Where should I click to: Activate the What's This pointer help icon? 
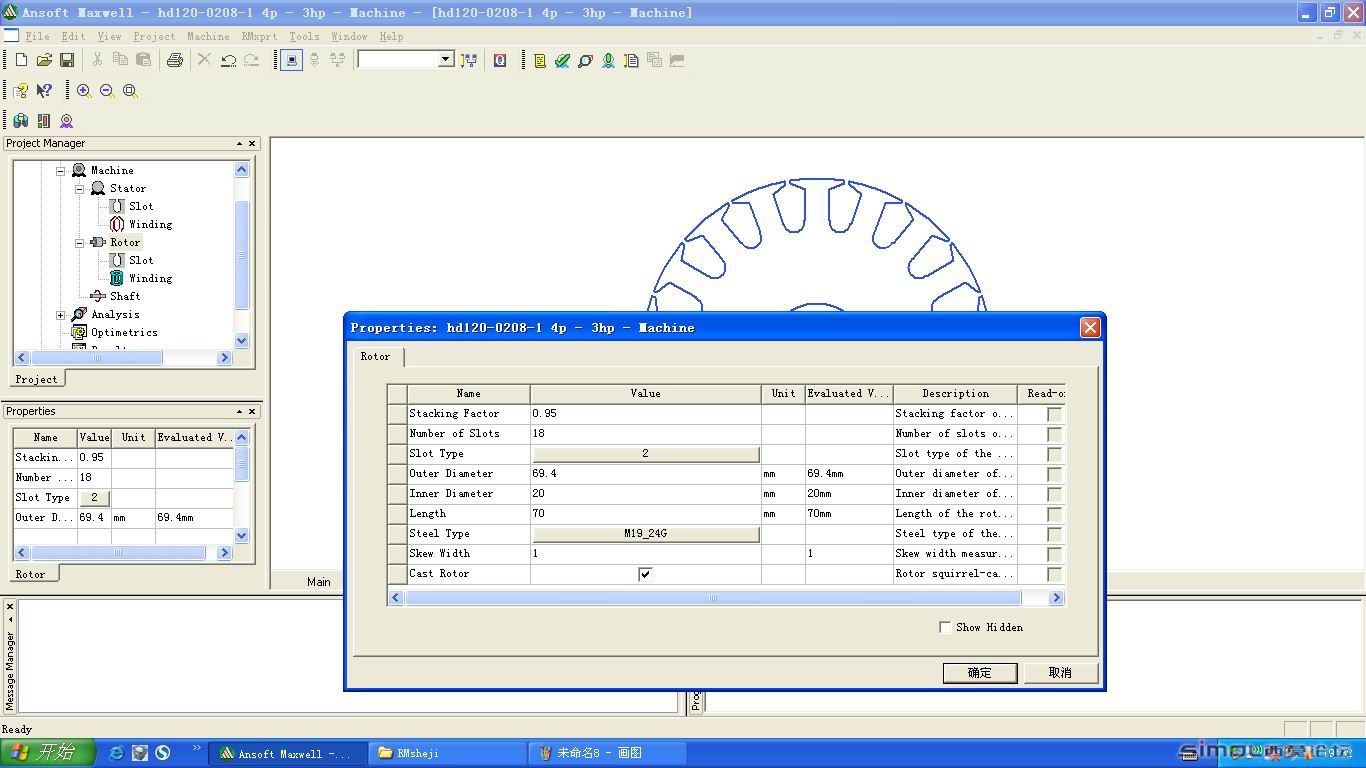coord(44,90)
